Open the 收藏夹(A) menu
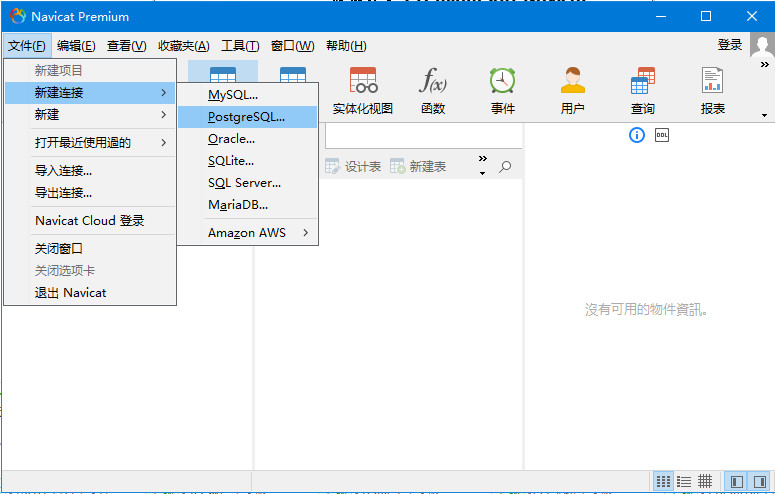The height and width of the screenshot is (494, 775). tap(183, 46)
